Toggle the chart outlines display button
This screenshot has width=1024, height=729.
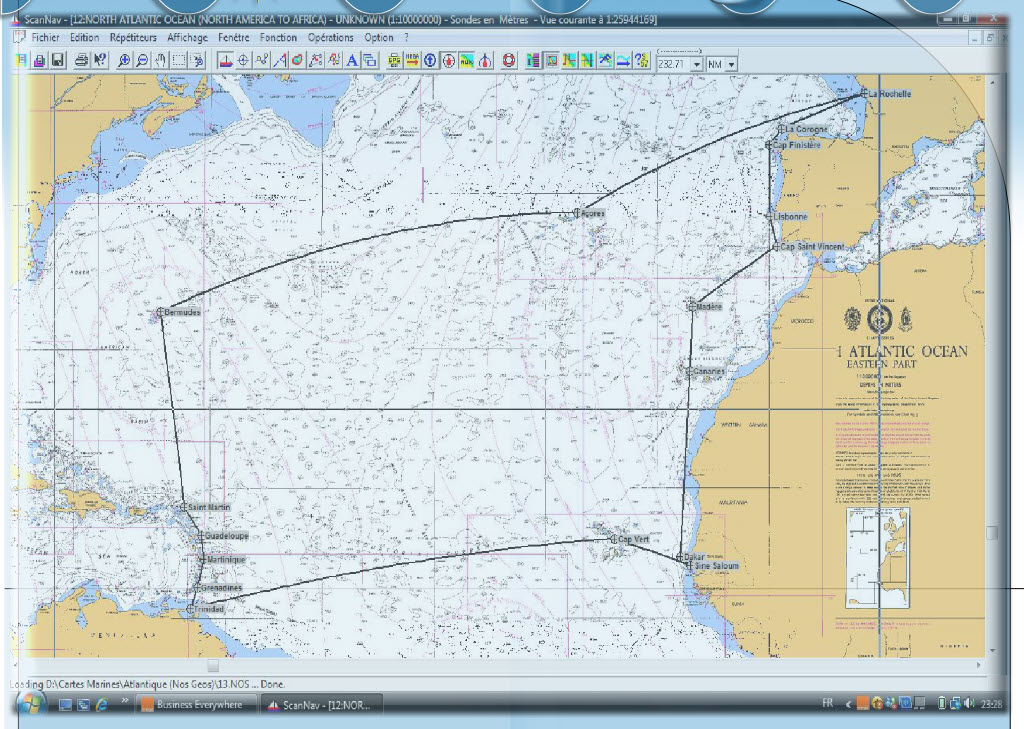click(x=550, y=60)
